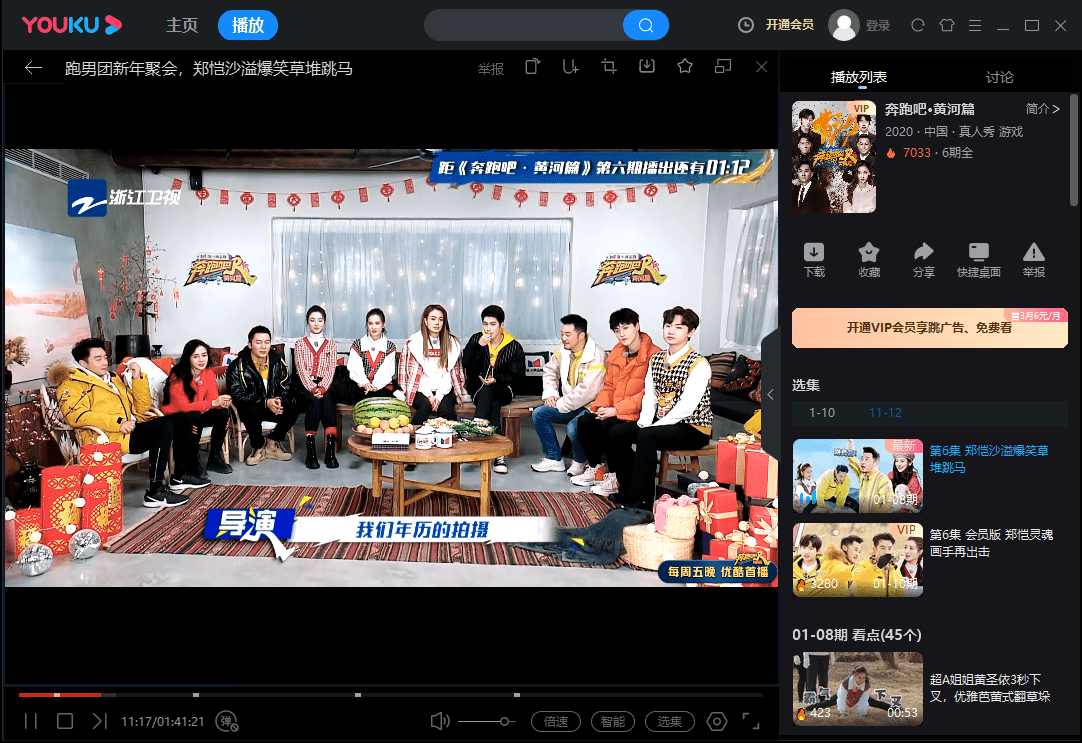Switch to 讨论 discussion tab

pos(999,77)
